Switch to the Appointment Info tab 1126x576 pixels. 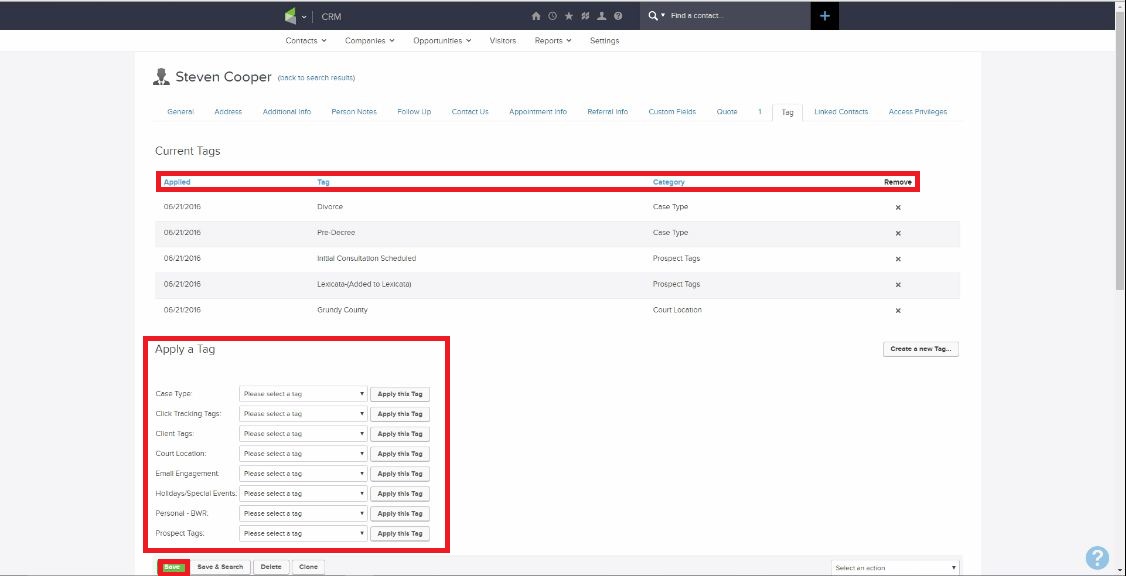[538, 112]
